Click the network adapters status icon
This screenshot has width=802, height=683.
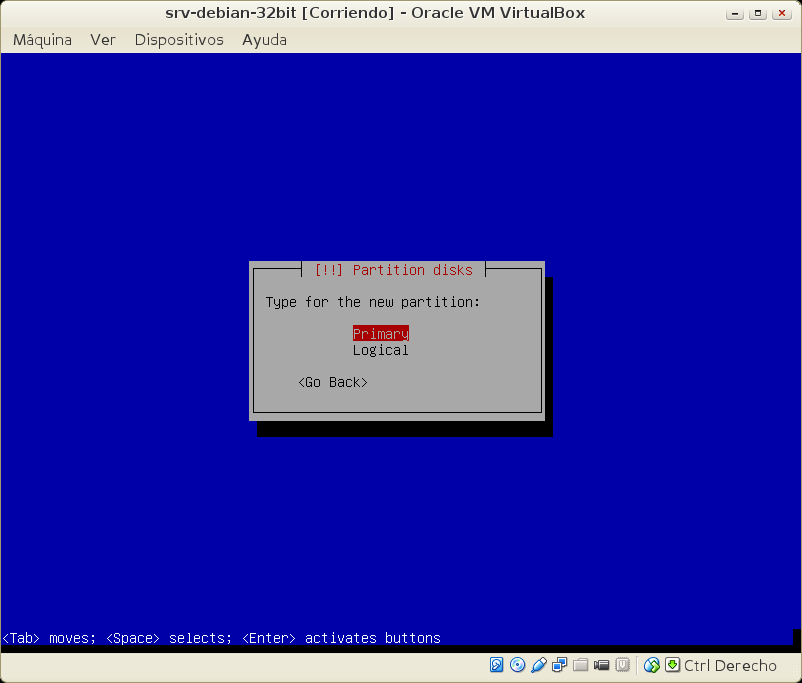point(560,665)
